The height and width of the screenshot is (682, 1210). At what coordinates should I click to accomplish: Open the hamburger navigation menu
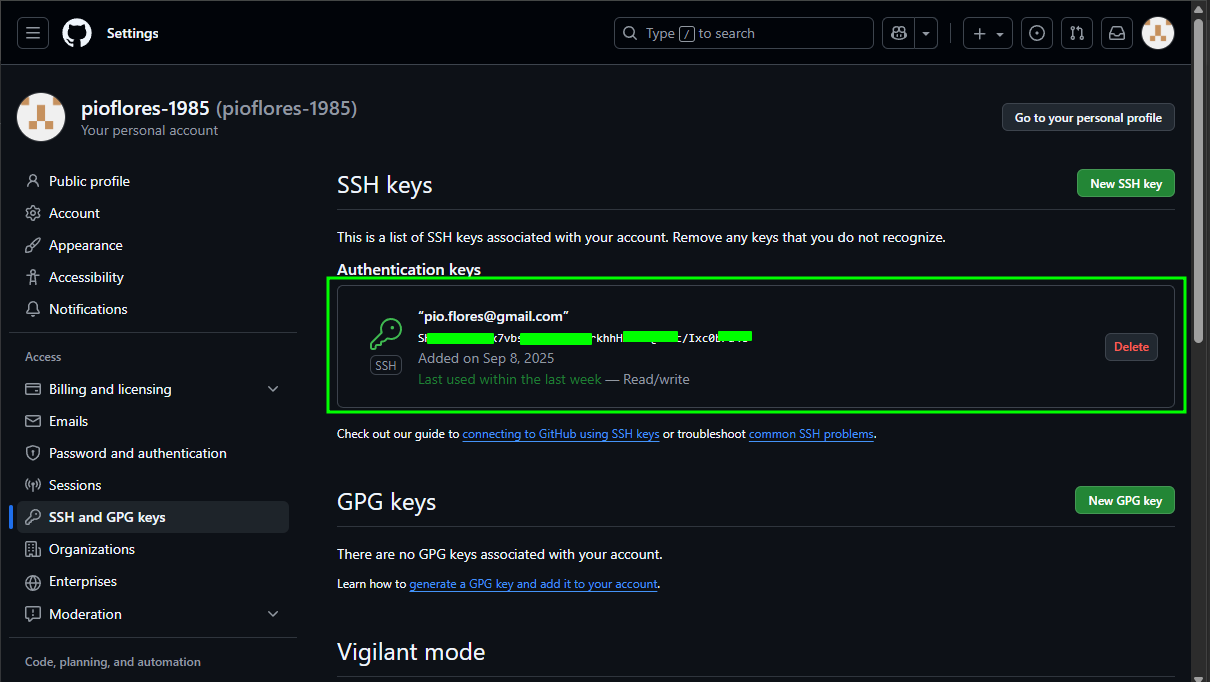pyautogui.click(x=33, y=33)
